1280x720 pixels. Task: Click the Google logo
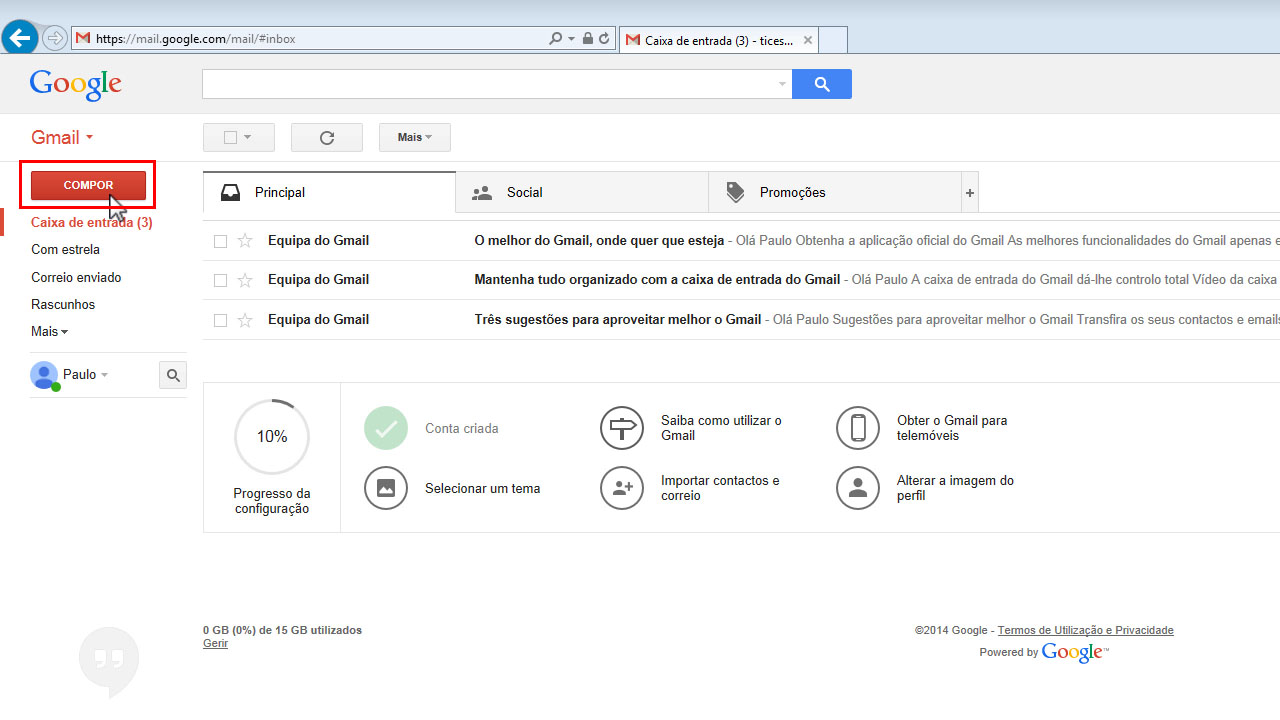click(76, 84)
